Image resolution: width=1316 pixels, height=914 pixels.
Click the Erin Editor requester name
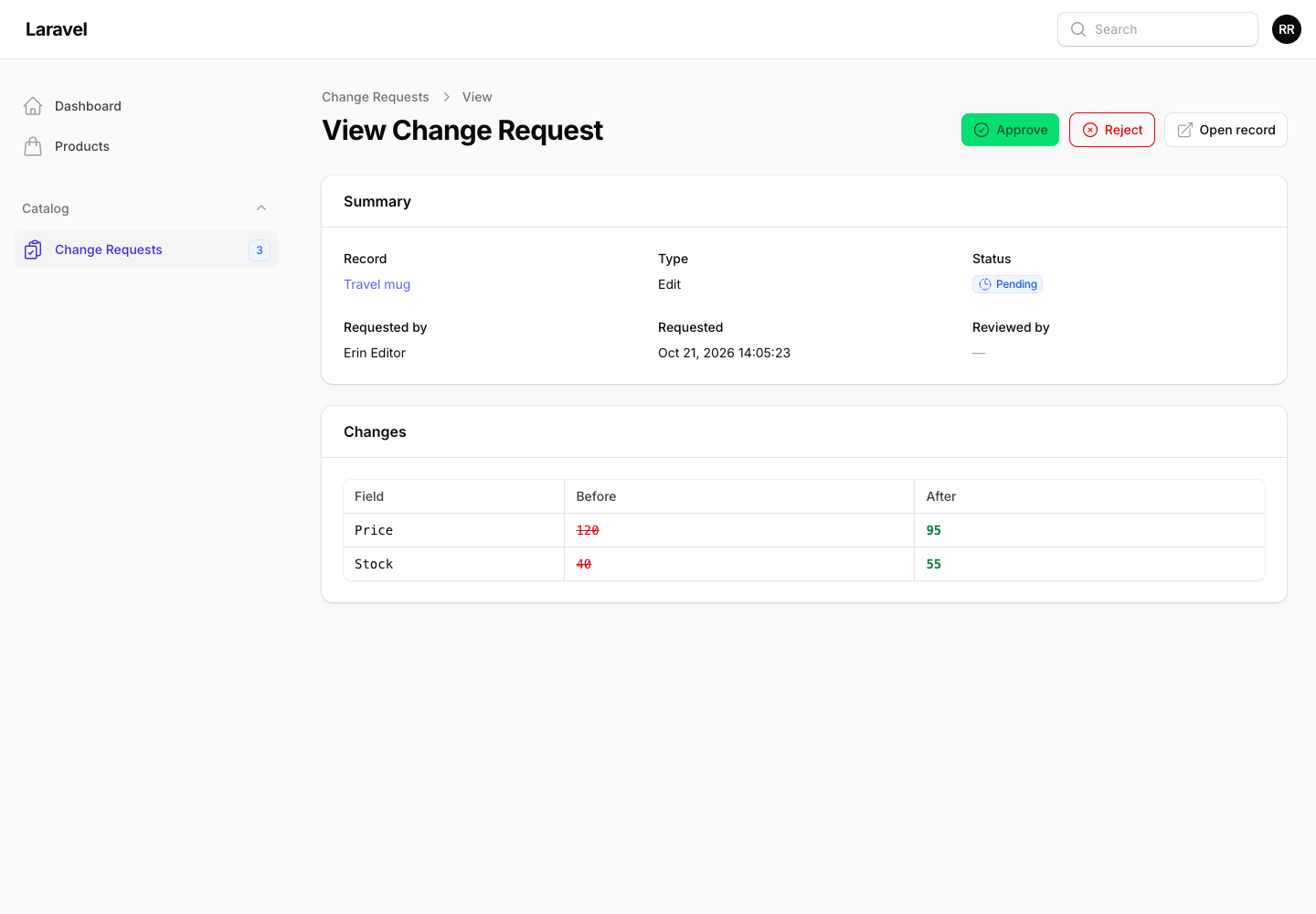point(375,353)
